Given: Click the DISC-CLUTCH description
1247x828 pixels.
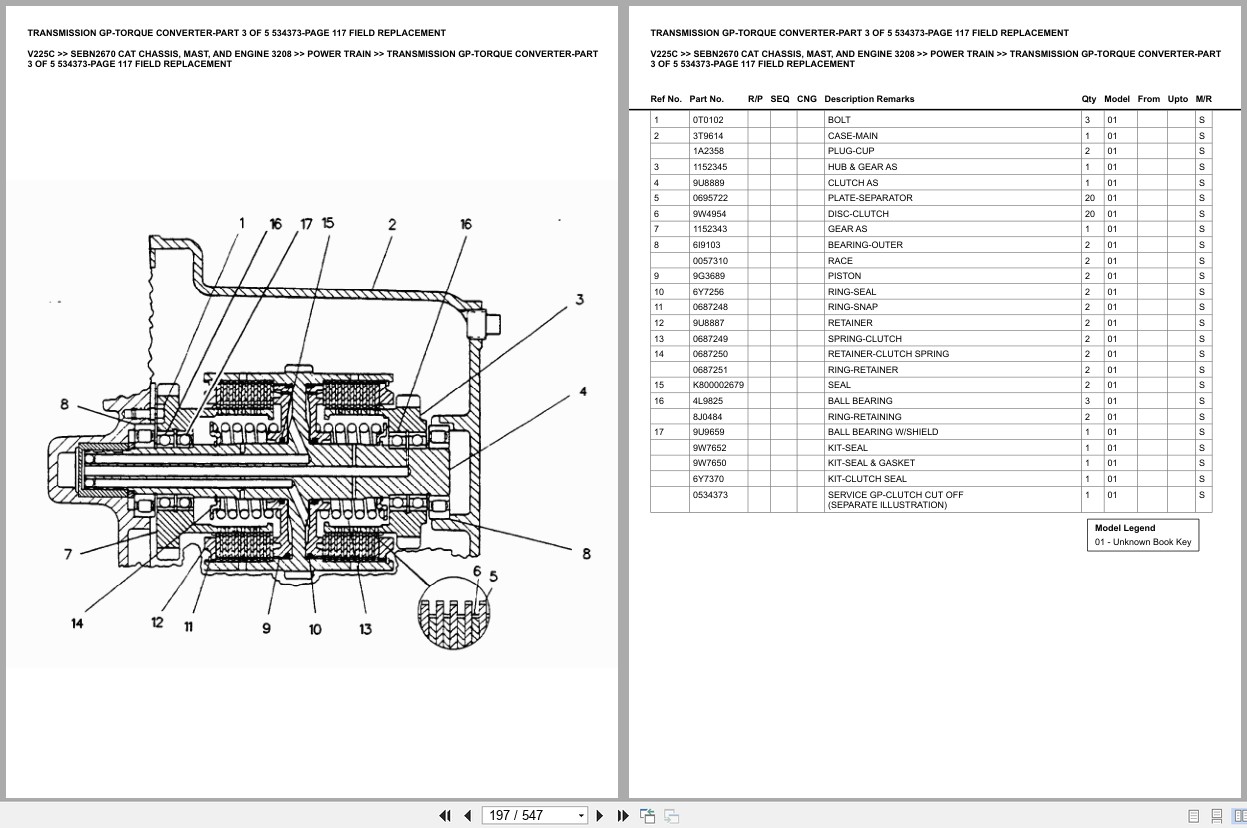Looking at the screenshot, I should coord(857,214).
